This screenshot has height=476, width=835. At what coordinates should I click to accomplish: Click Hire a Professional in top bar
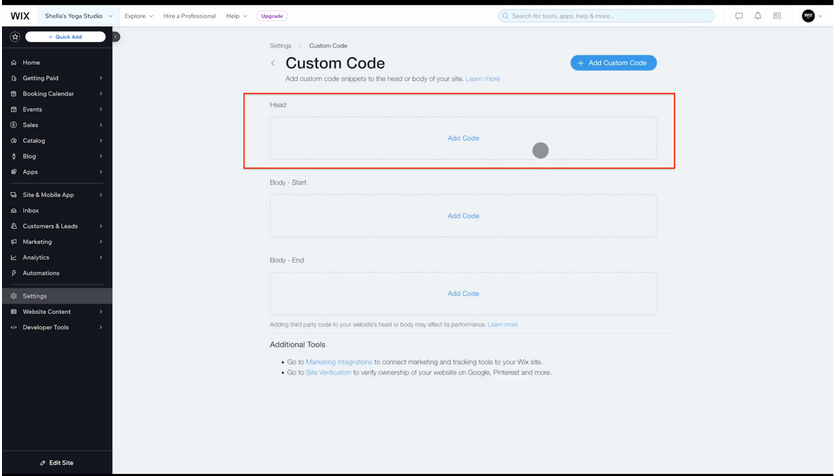pos(189,16)
